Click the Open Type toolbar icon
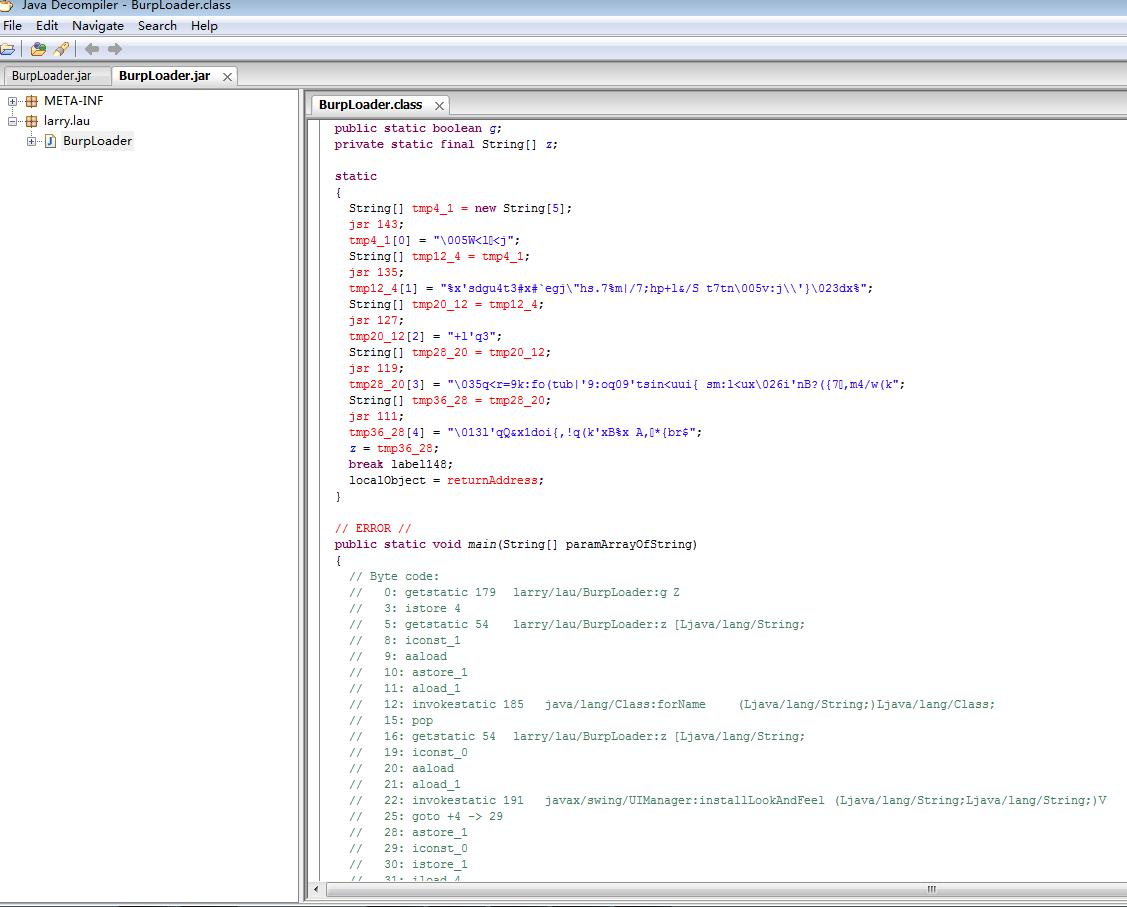This screenshot has height=907, width=1127. 38,49
